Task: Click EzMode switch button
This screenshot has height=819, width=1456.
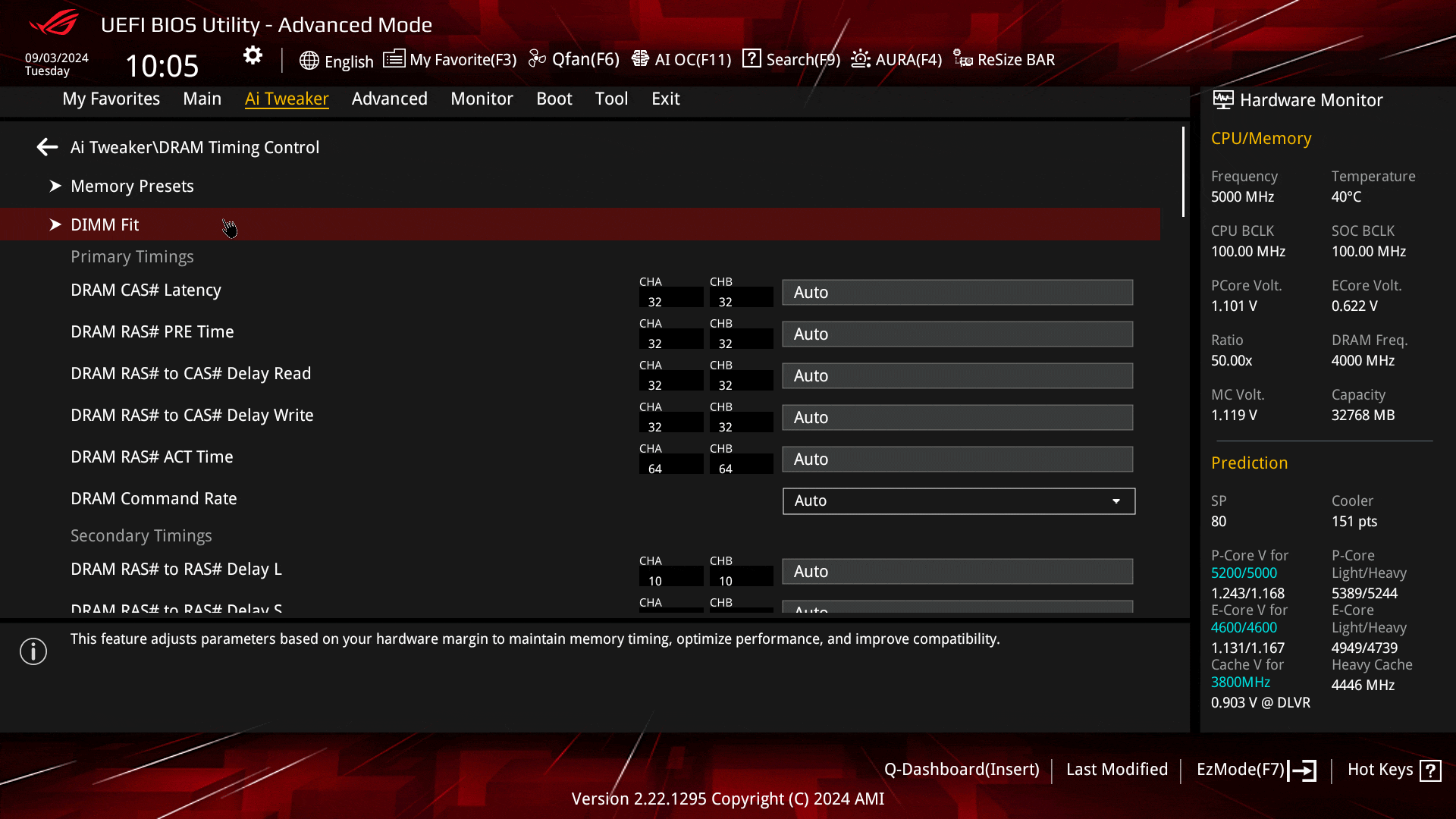Action: [1254, 769]
